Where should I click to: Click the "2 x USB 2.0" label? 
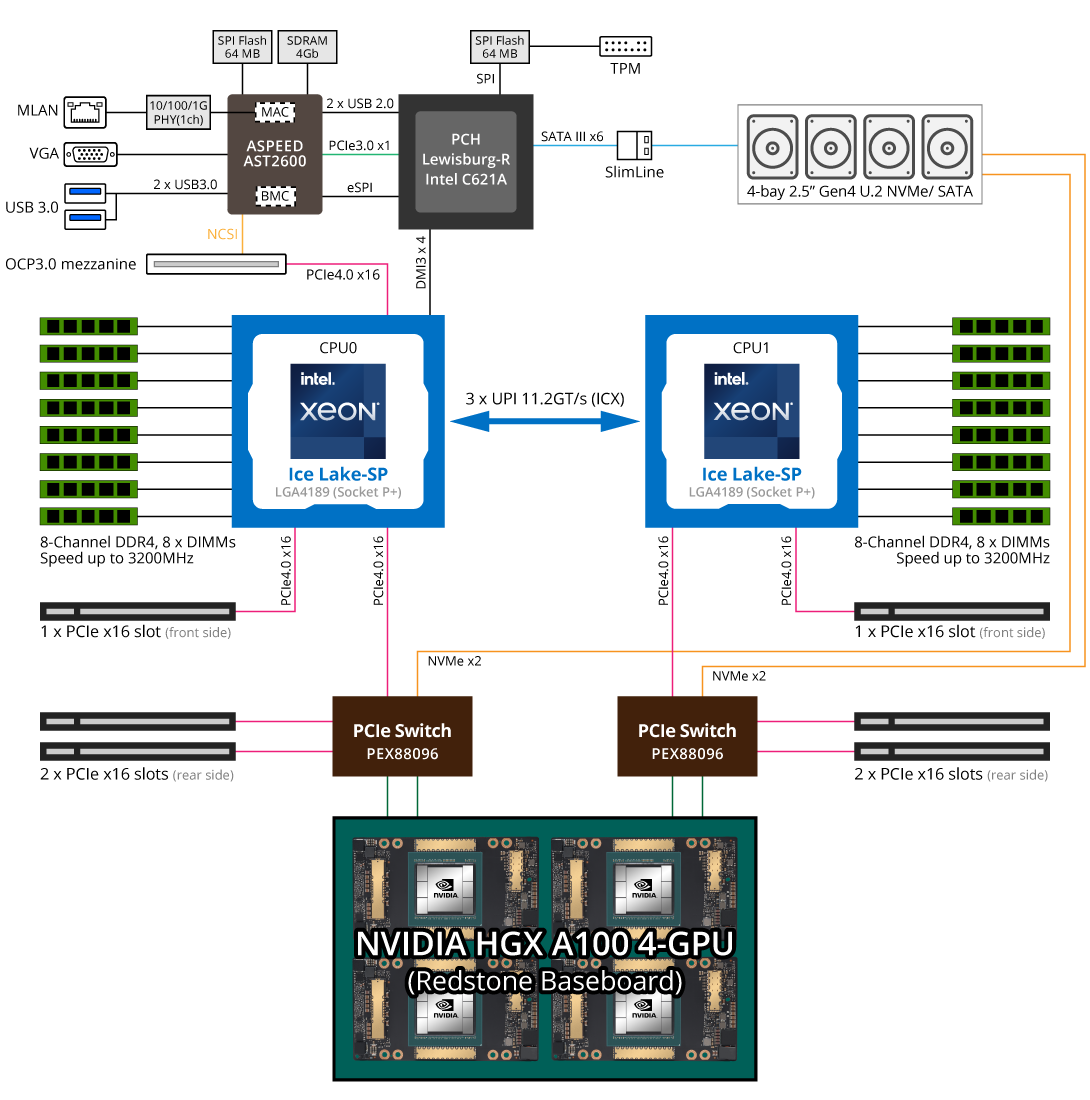pos(360,103)
